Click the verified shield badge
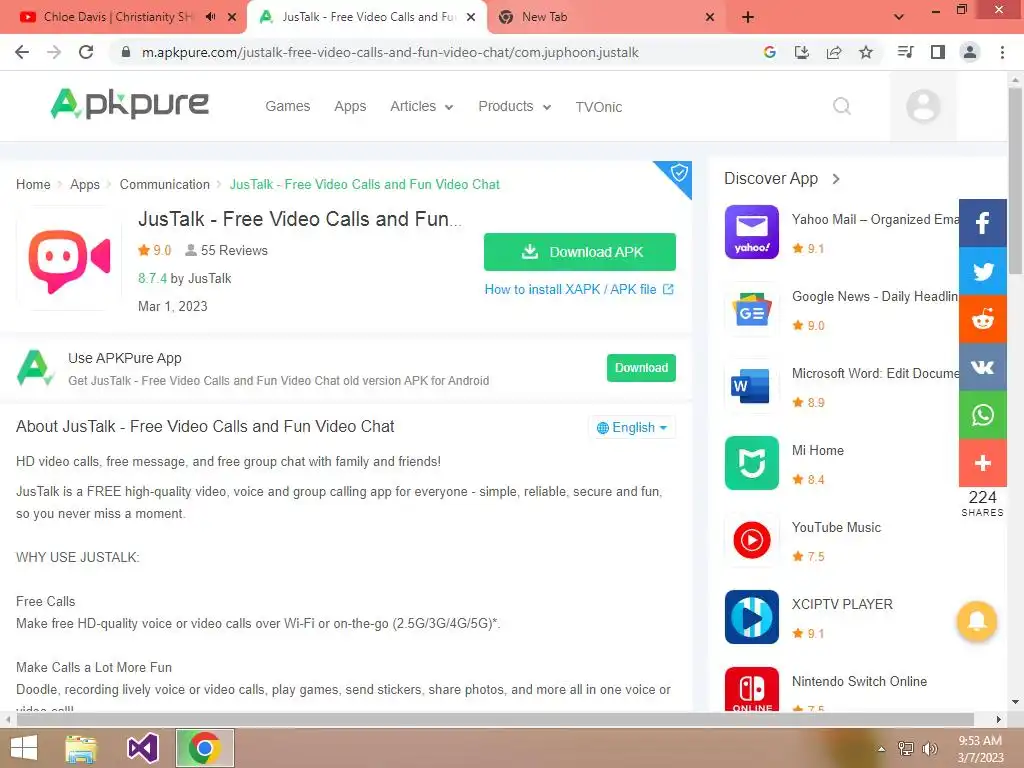 (x=679, y=173)
